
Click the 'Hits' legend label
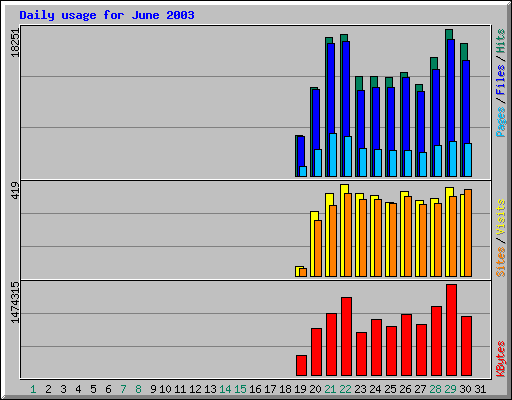point(500,41)
